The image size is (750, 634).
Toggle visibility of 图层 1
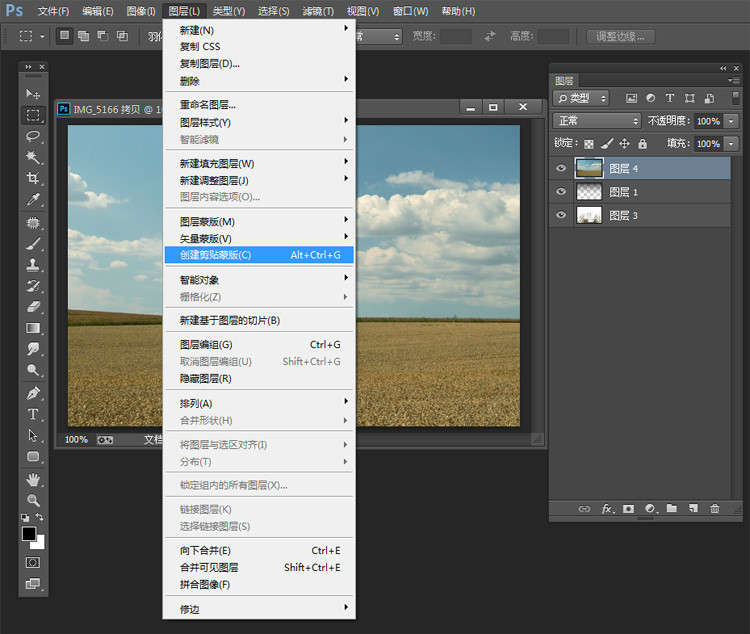click(x=561, y=192)
